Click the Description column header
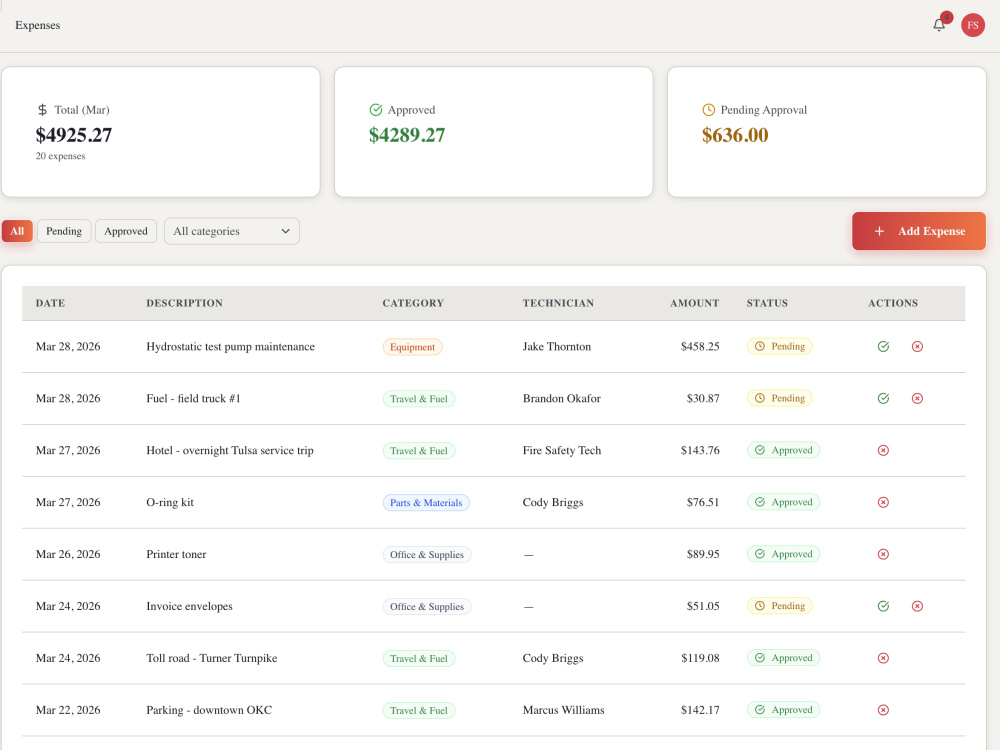The width and height of the screenshot is (1000, 750). pyautogui.click(x=184, y=303)
